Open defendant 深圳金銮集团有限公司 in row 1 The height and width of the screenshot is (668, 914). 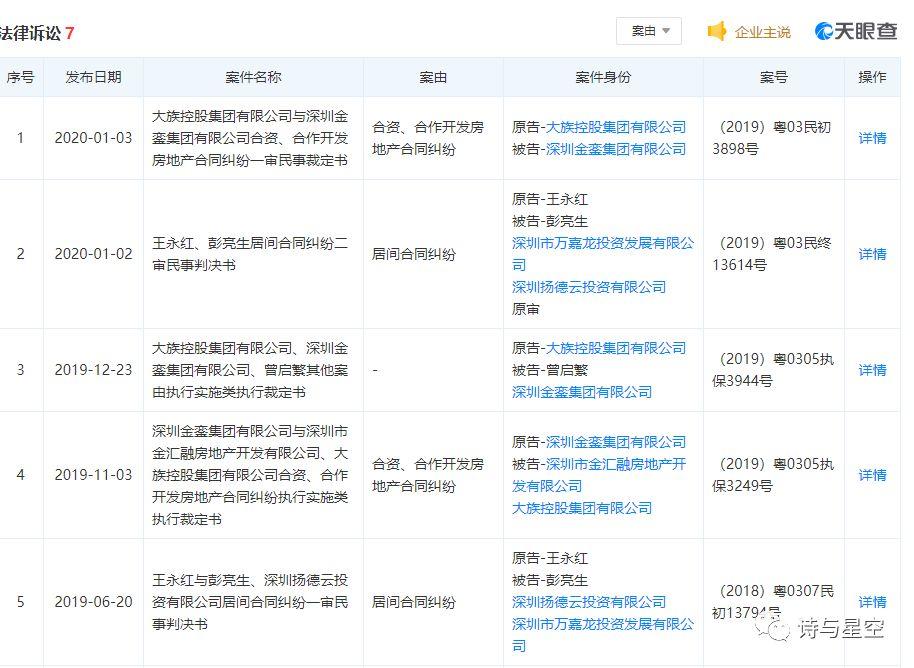[x=616, y=149]
